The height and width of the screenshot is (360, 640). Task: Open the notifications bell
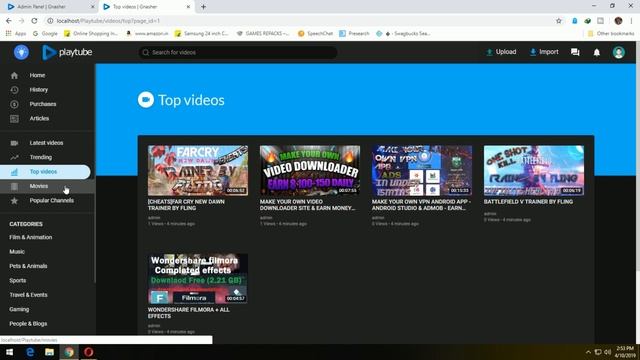click(x=597, y=52)
